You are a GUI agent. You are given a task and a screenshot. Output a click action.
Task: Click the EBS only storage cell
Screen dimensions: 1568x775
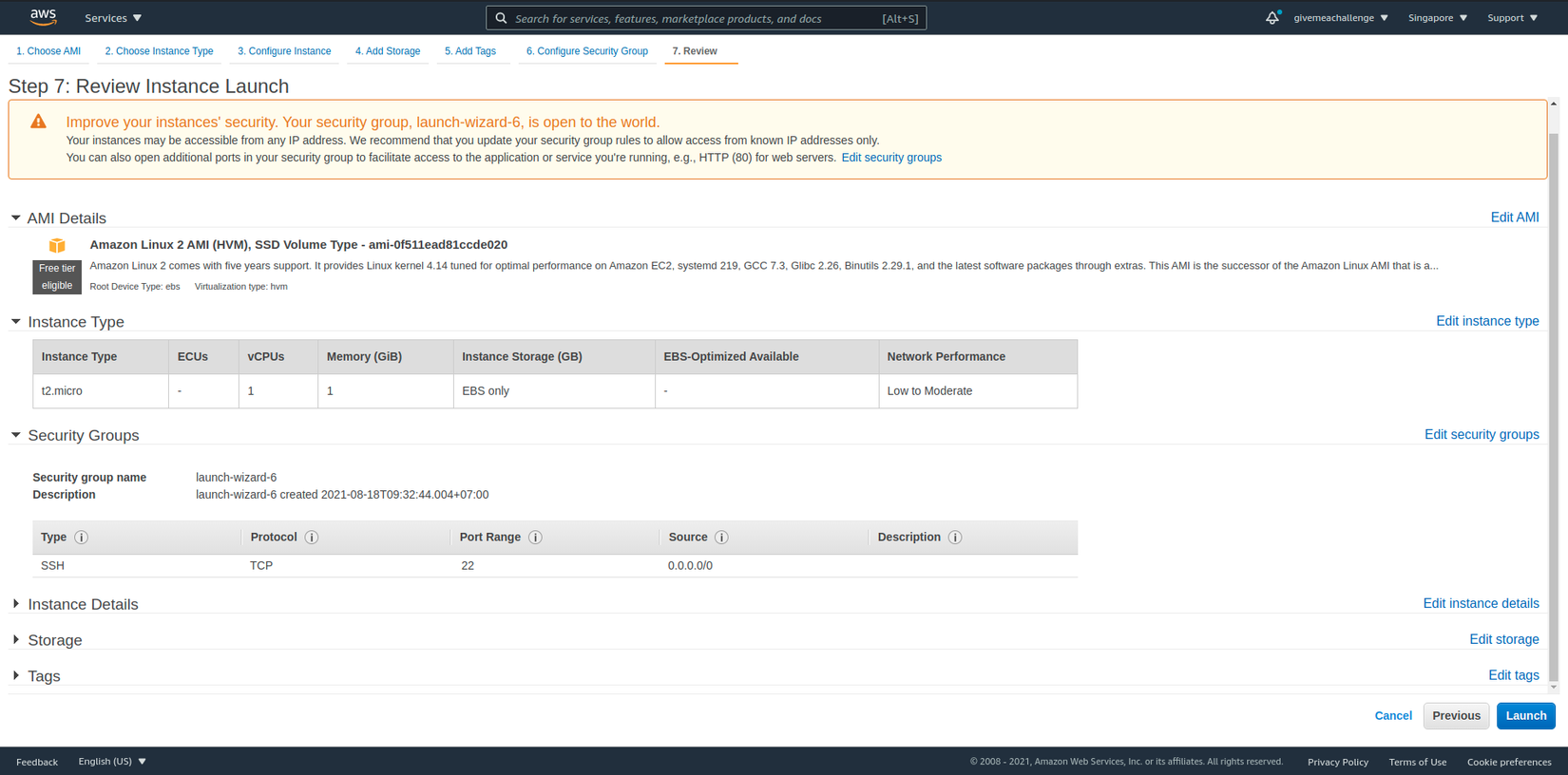click(x=554, y=391)
